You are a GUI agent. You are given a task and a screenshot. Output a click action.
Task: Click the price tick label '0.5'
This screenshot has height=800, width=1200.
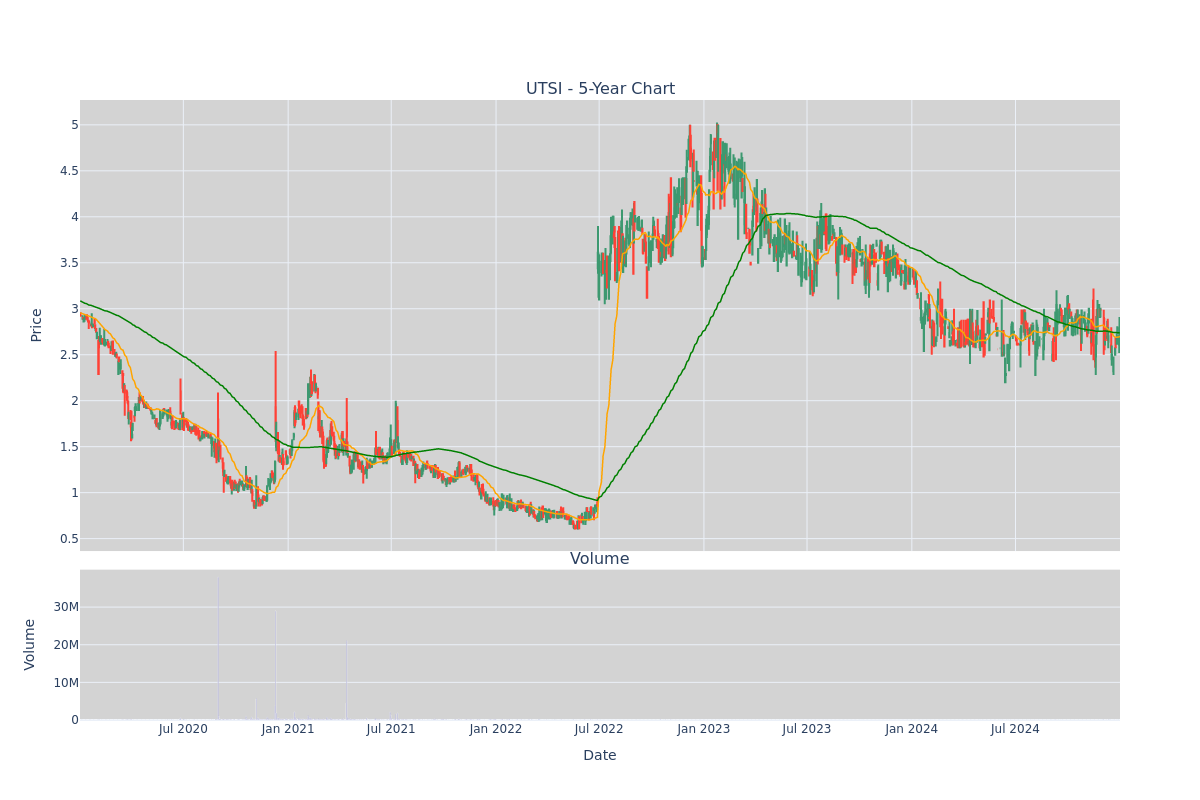tap(68, 539)
